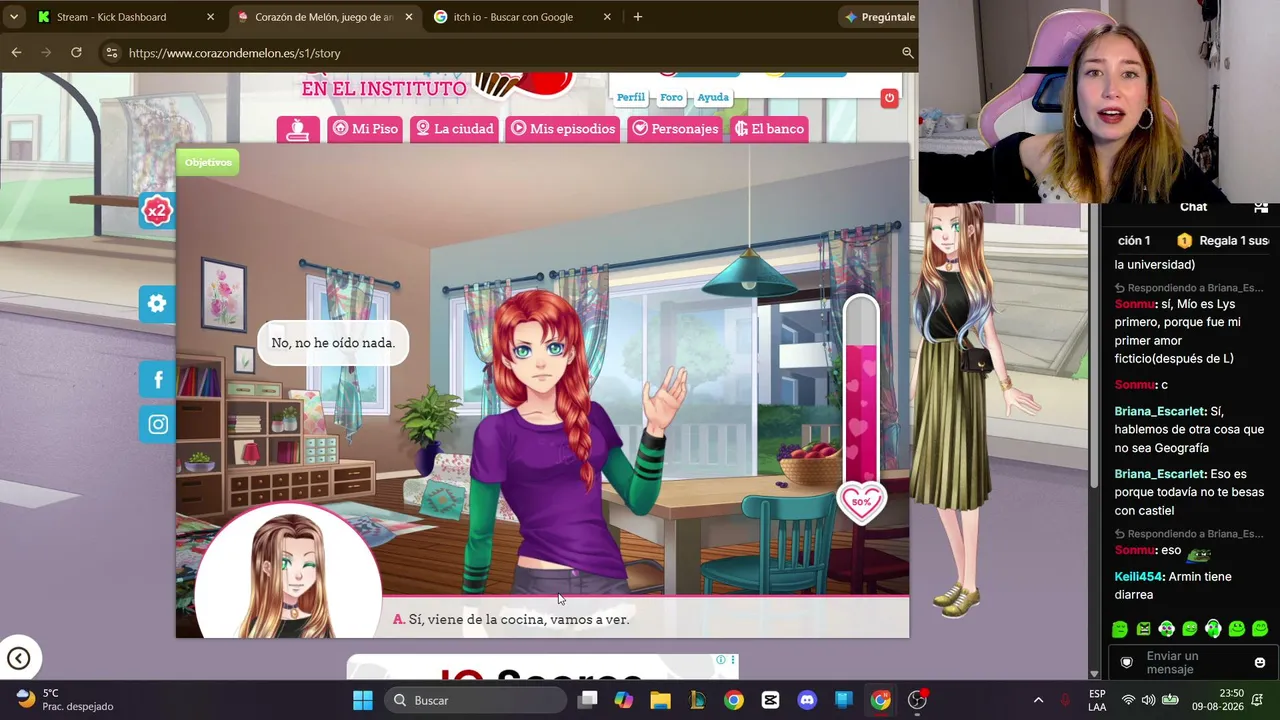Viewport: 1280px width, 720px height.
Task: Close the itch io tab
Action: coord(606,17)
